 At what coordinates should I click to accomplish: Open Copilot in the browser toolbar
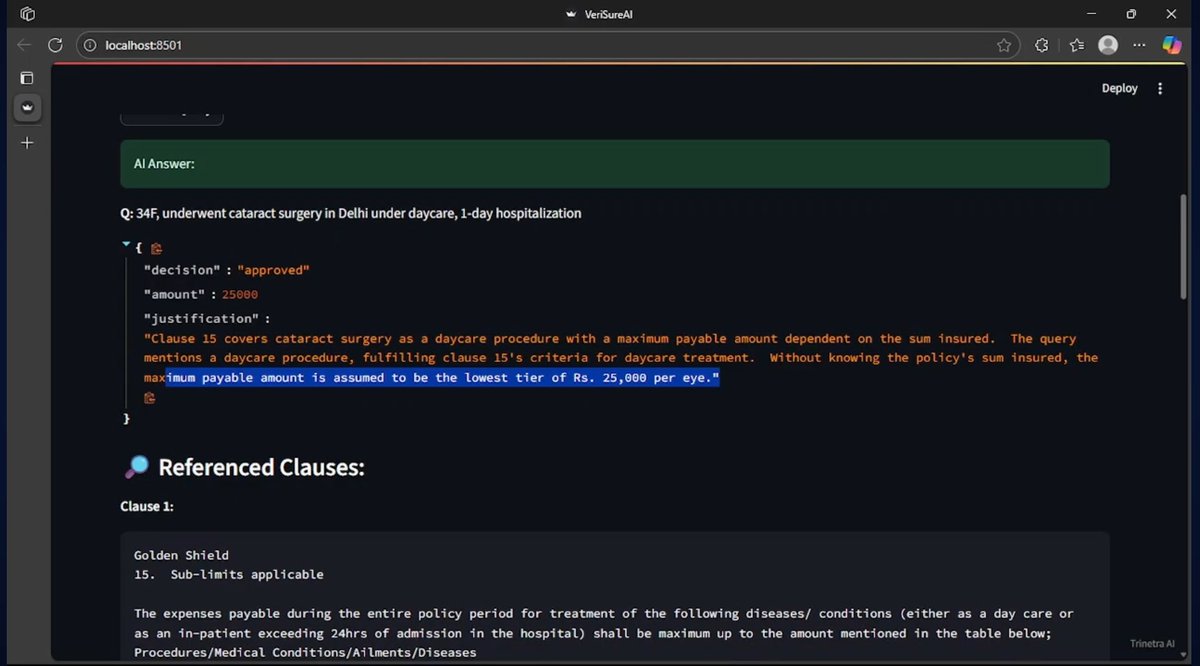1171,44
